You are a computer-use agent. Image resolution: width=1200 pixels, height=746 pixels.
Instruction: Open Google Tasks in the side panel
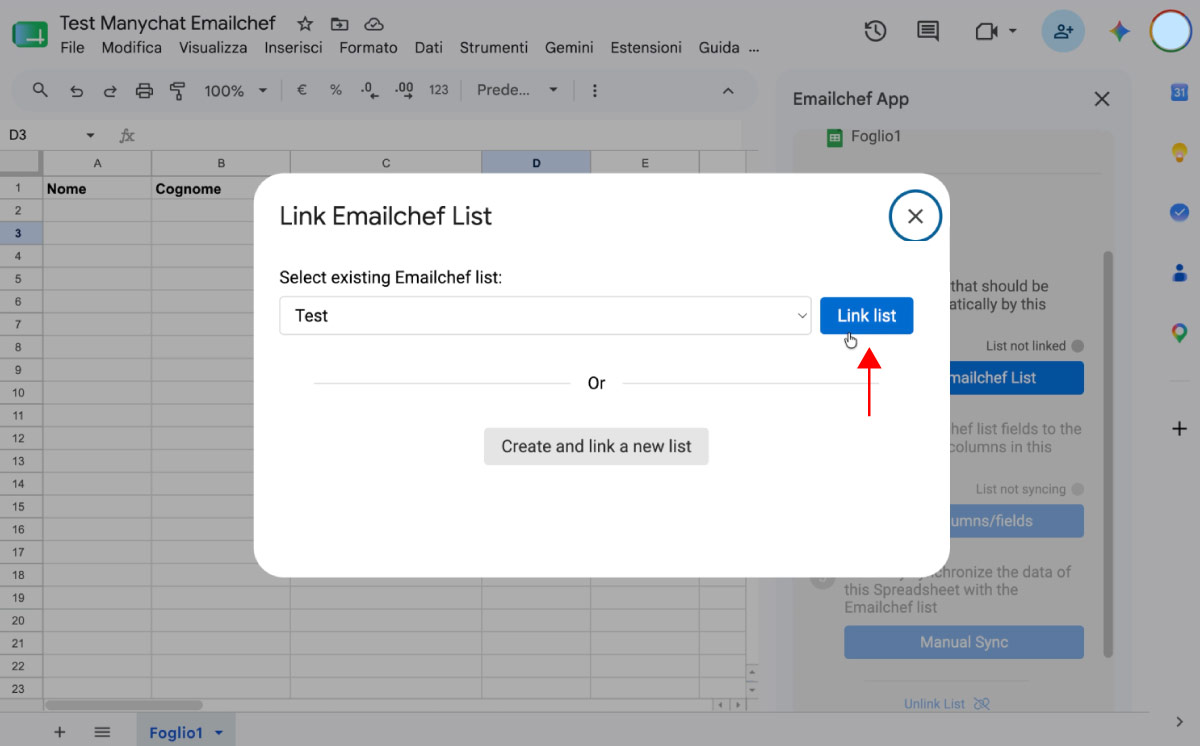tap(1179, 212)
